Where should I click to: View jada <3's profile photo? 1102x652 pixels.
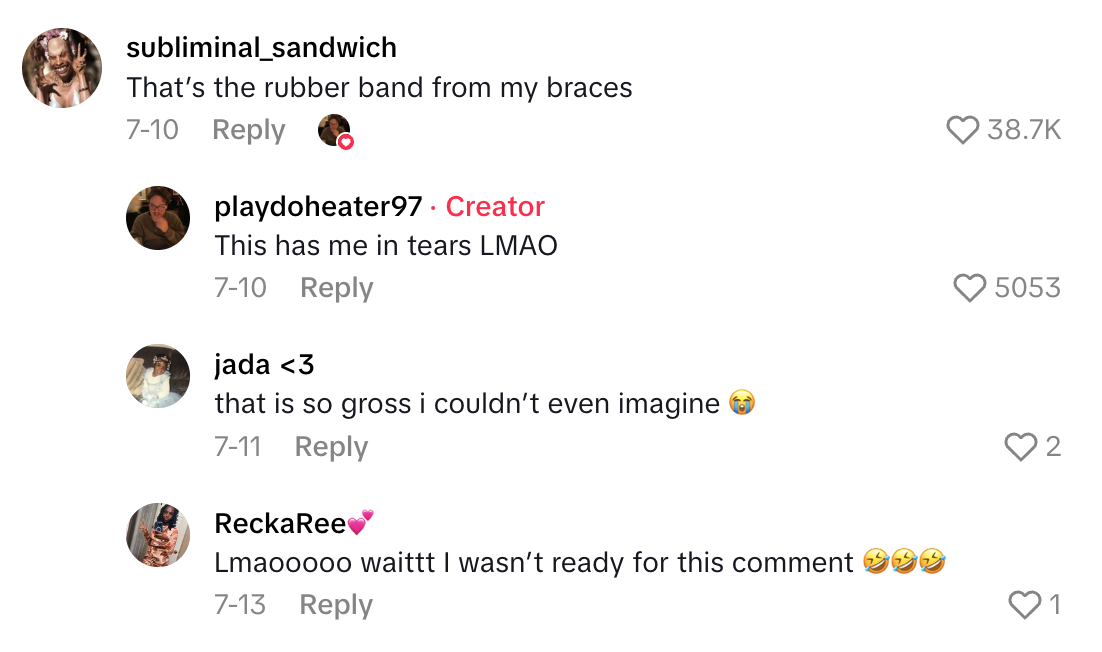(158, 376)
